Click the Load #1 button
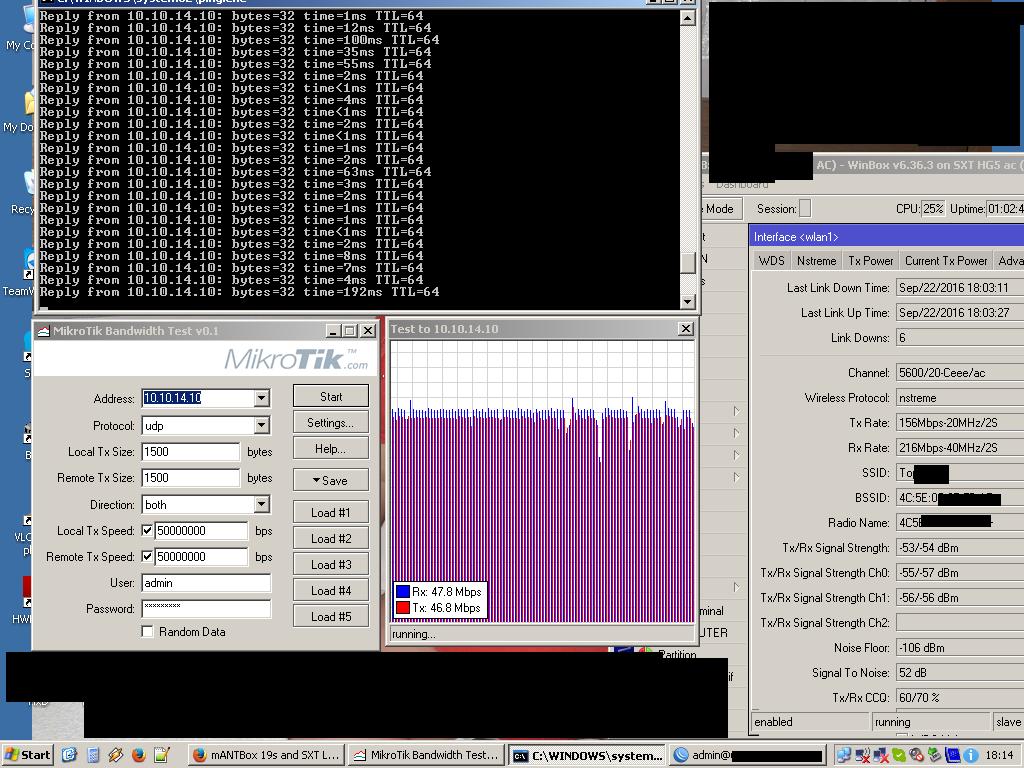The height and width of the screenshot is (768, 1024). coord(330,513)
